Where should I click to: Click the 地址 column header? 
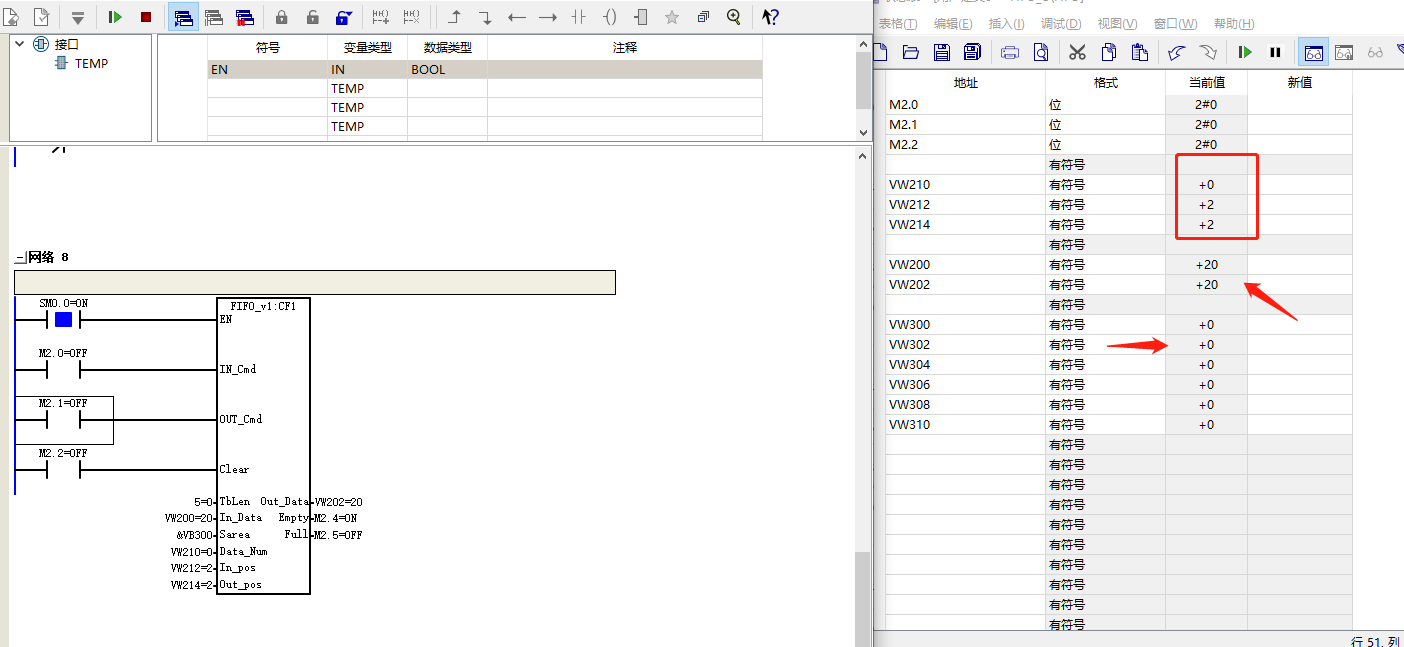click(965, 83)
